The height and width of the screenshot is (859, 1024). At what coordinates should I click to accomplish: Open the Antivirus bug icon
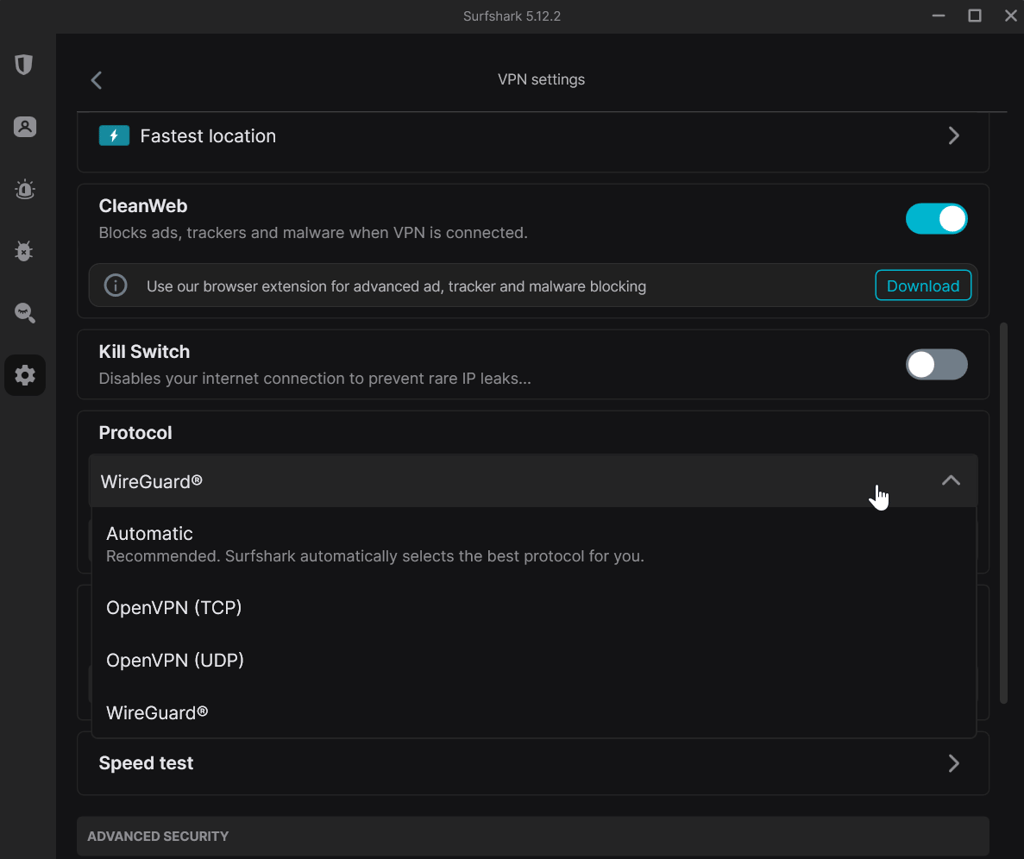tap(24, 251)
